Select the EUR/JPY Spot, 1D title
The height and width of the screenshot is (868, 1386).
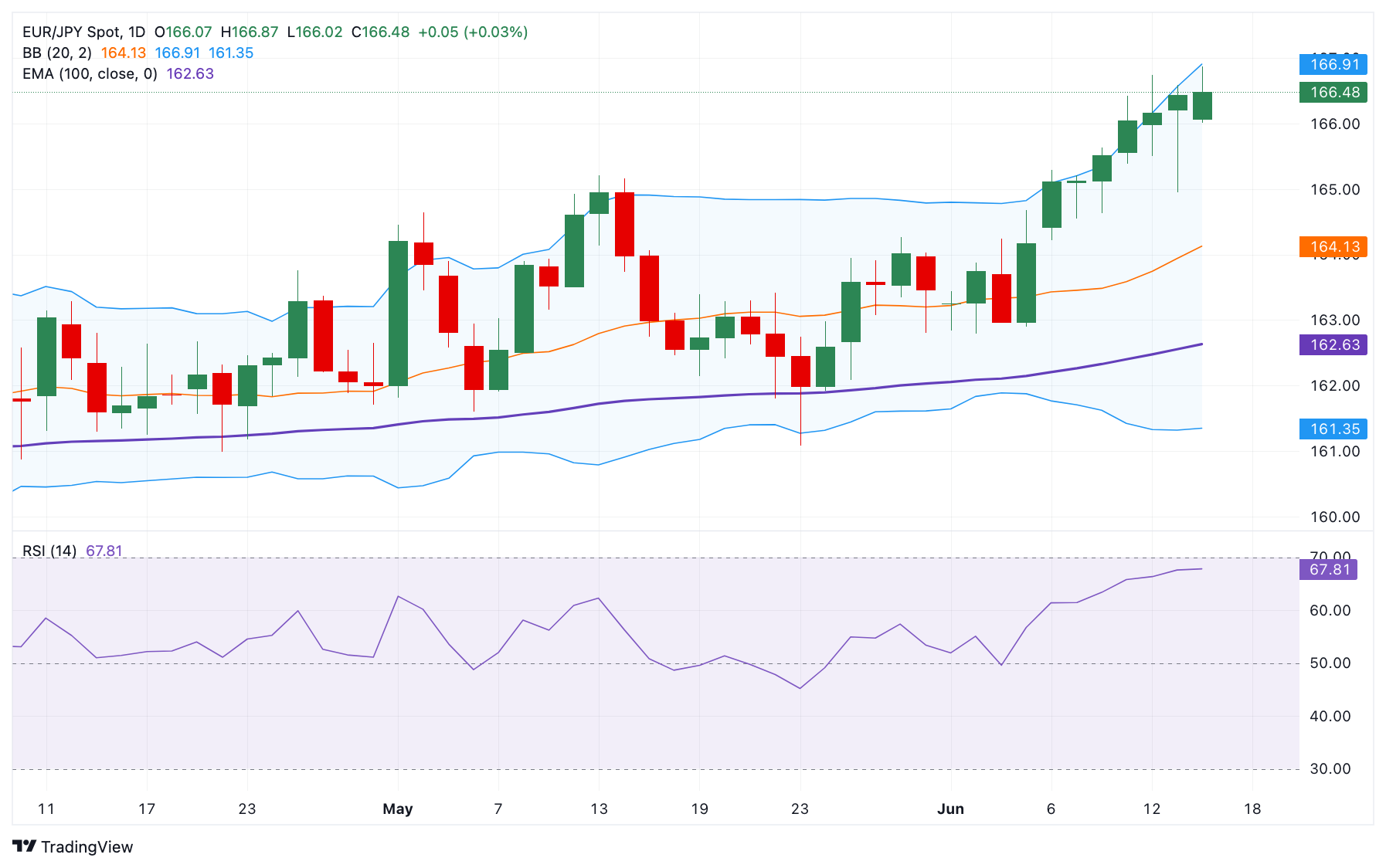click(x=83, y=32)
